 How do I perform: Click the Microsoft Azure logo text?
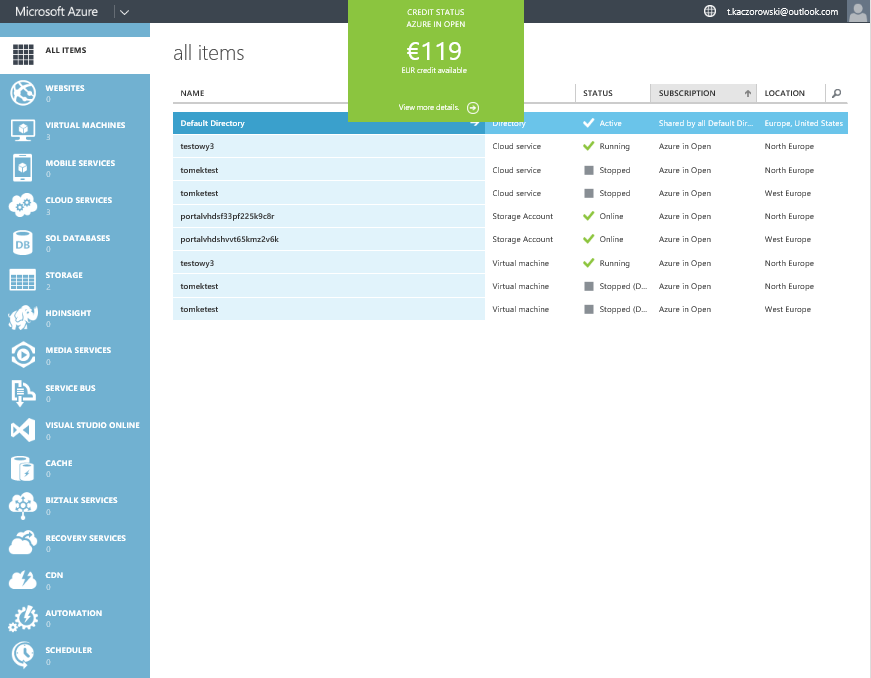coord(57,12)
